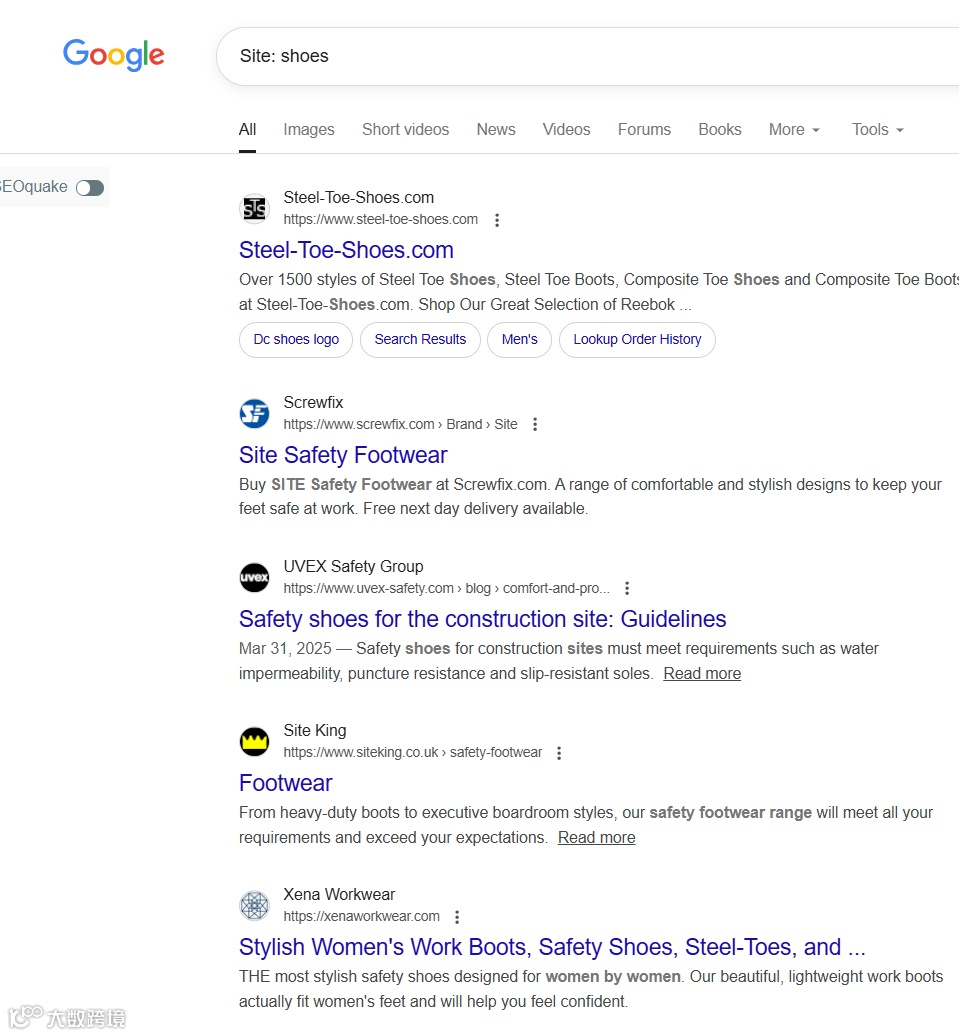Open the Tools dropdown
Image resolution: width=959 pixels, height=1036 pixels.
click(x=877, y=130)
